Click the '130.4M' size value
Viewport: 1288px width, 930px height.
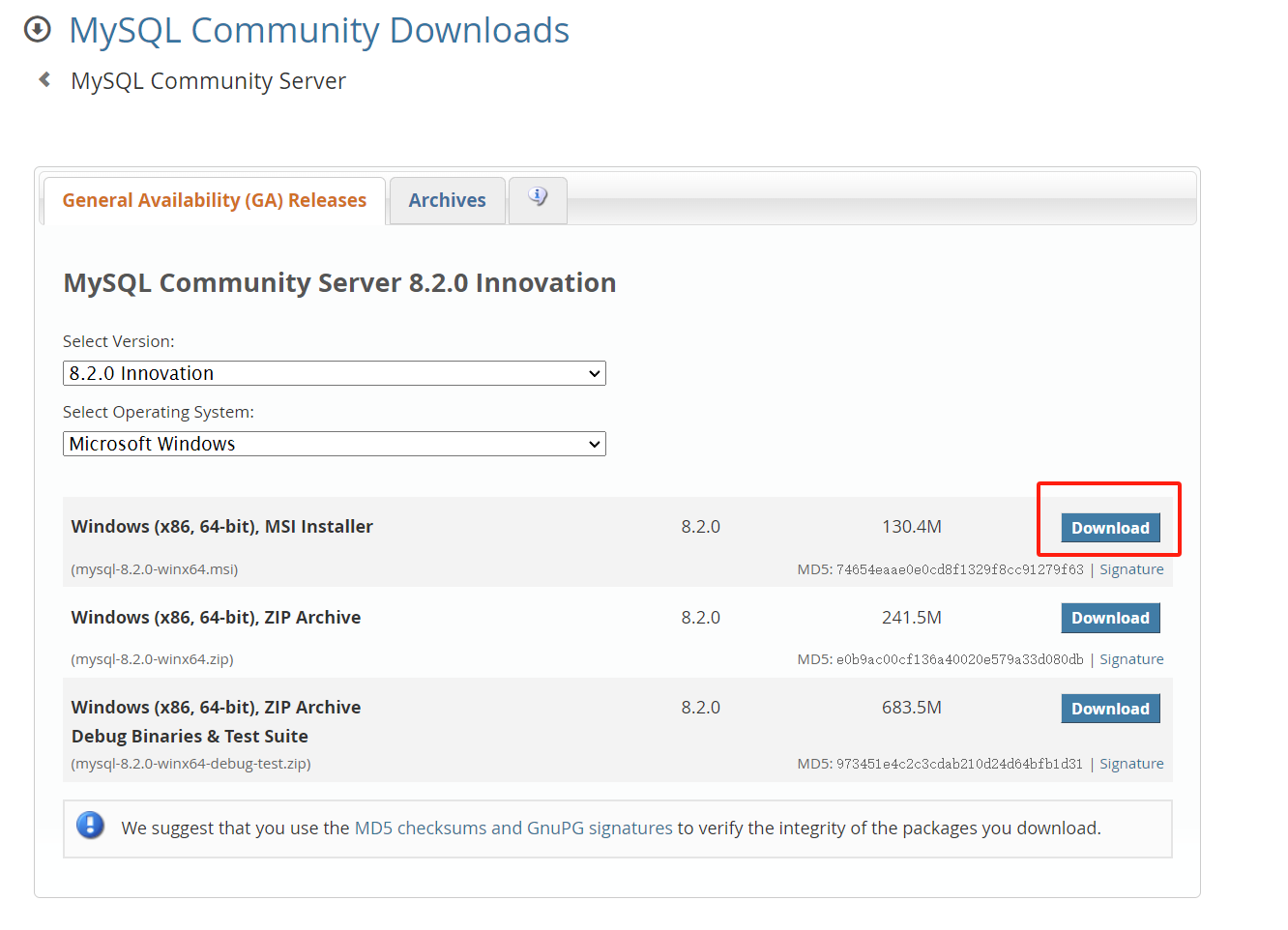click(912, 527)
